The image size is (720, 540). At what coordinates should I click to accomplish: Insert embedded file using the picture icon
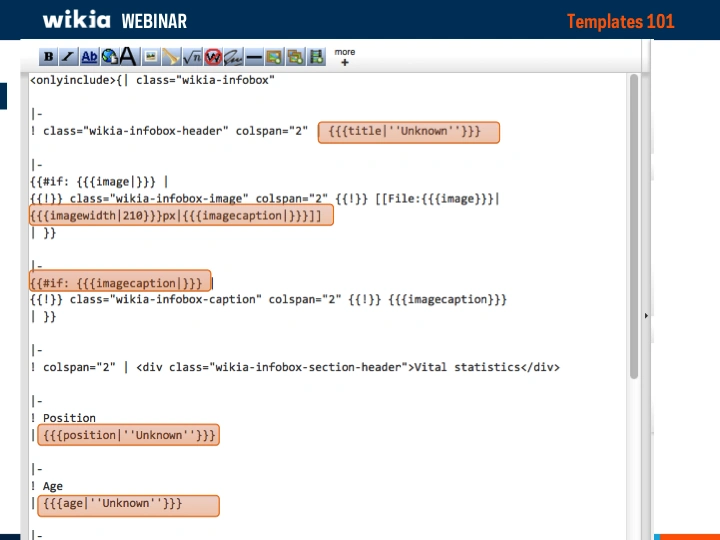150,57
